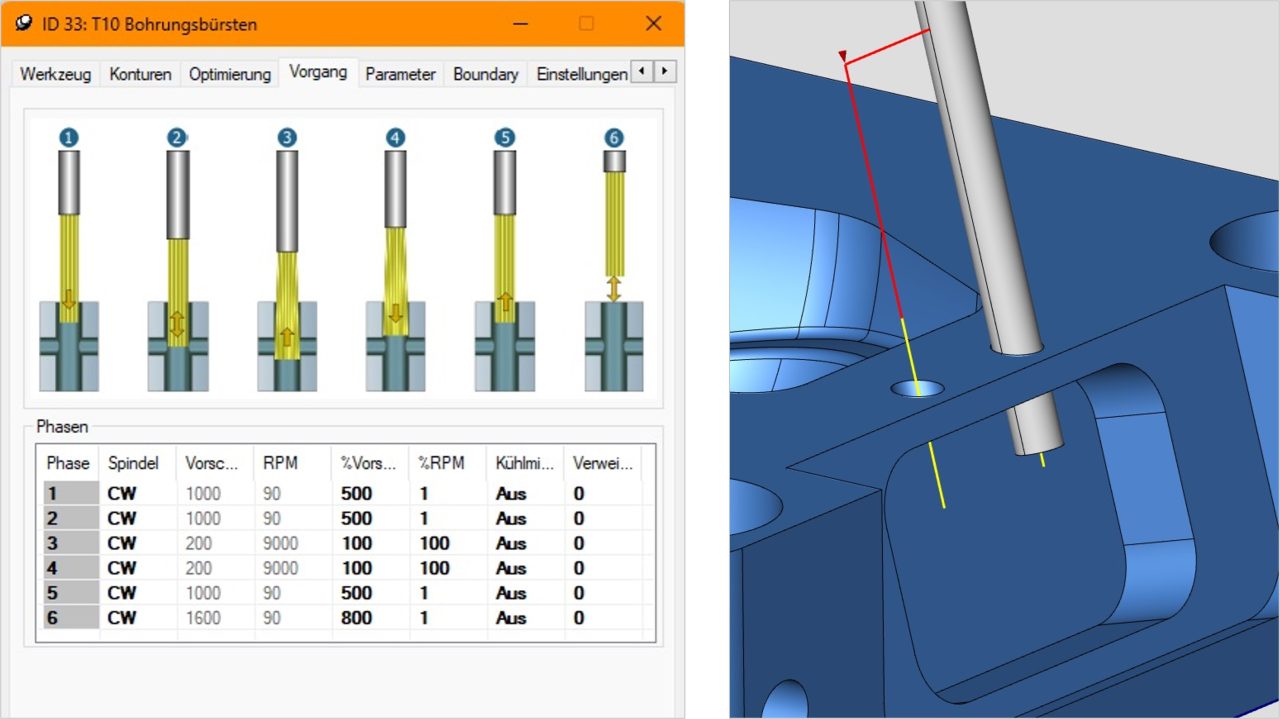Image resolution: width=1280 pixels, height=719 pixels.
Task: Open Spindel CW cell for phase 6
Action: pyautogui.click(x=122, y=618)
